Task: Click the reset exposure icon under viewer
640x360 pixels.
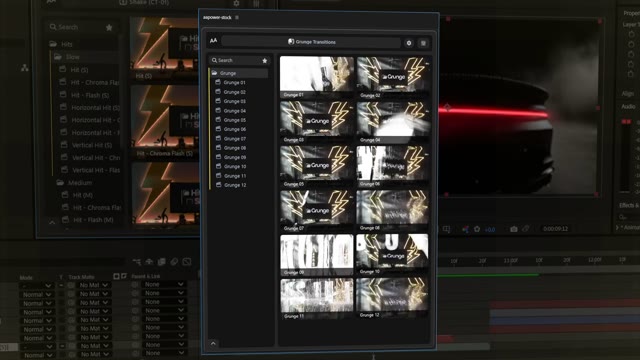Action: pyautogui.click(x=477, y=229)
